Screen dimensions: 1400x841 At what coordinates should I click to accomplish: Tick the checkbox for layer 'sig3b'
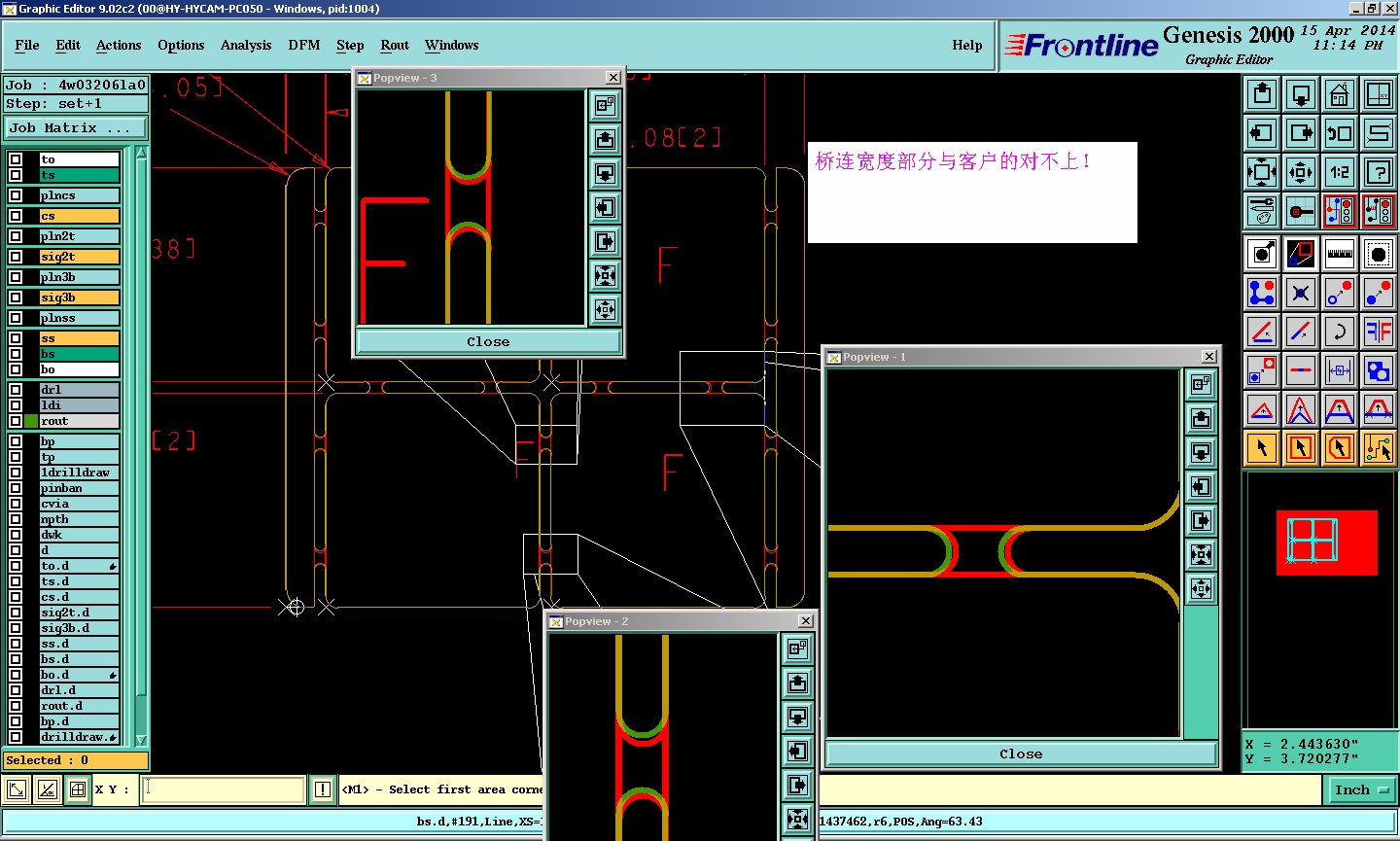(x=16, y=298)
